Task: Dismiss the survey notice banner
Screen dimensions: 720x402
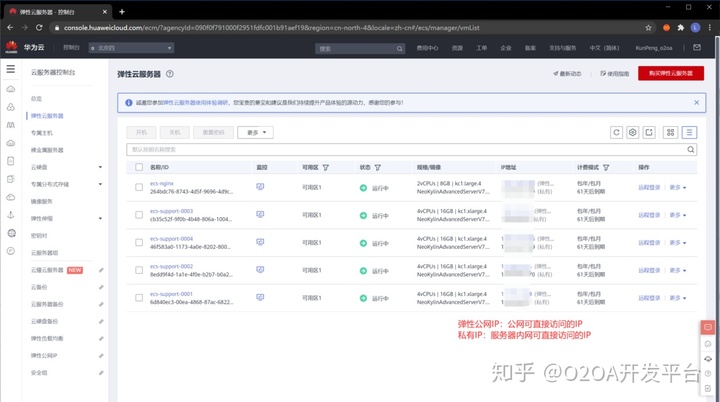Action: (x=697, y=102)
